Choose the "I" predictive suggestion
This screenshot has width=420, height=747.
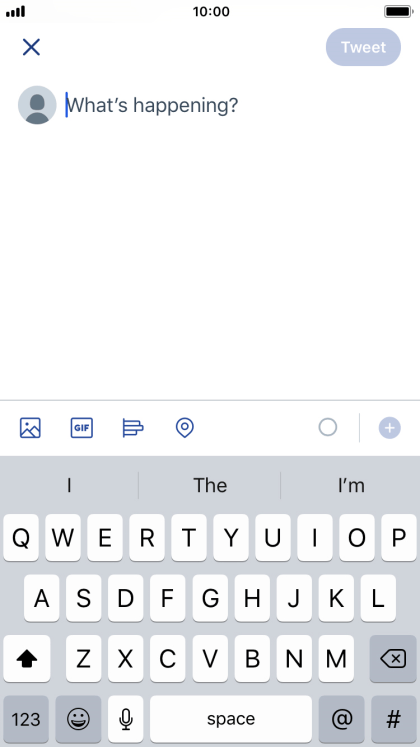coord(69,485)
